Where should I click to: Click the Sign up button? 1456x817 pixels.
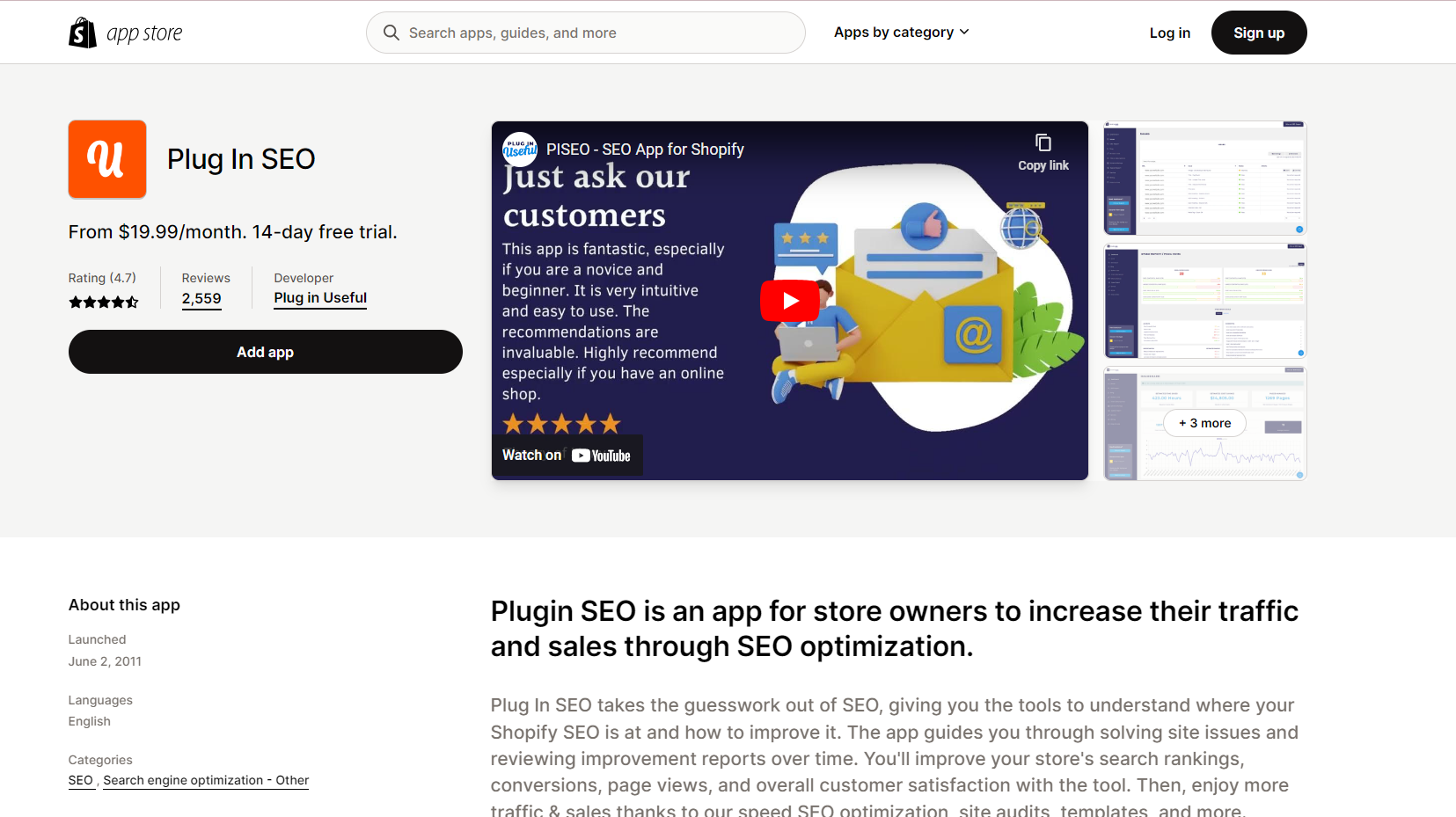pyautogui.click(x=1259, y=33)
